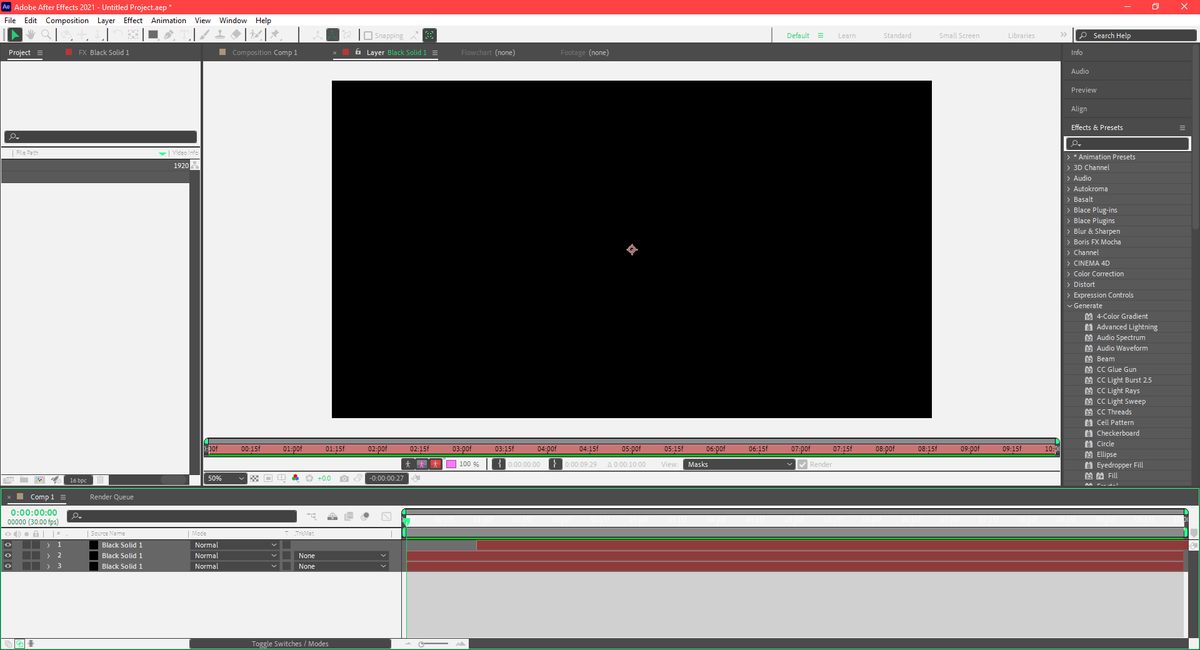Expand the Blur & Sharpen category
The width and height of the screenshot is (1200, 650).
click(1068, 231)
